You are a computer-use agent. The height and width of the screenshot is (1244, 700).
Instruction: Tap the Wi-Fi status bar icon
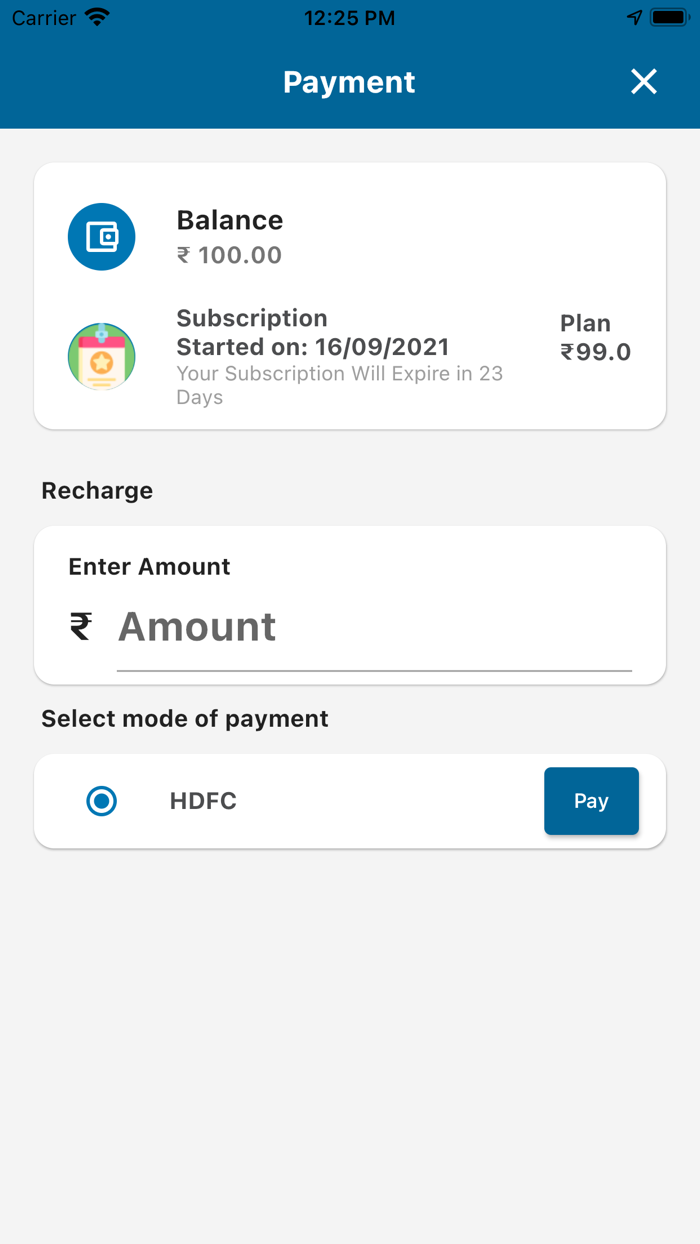click(97, 18)
